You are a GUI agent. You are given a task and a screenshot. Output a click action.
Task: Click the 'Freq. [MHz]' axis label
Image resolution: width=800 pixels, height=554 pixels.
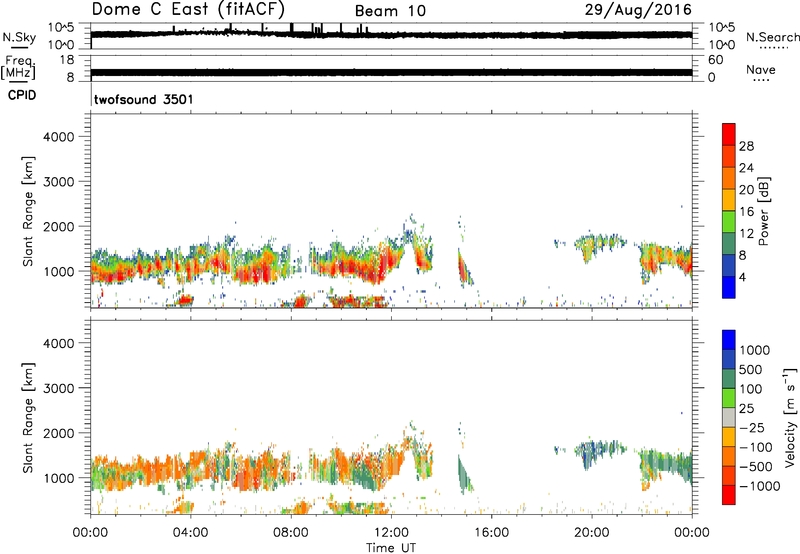19,67
